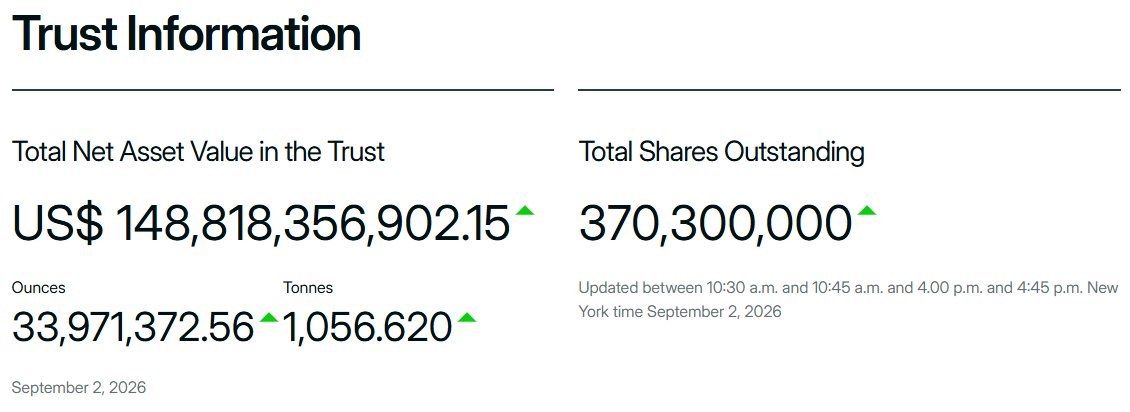1130x412 pixels.
Task: Click the US$ 148,818,356,902.15 value
Action: [x=261, y=223]
